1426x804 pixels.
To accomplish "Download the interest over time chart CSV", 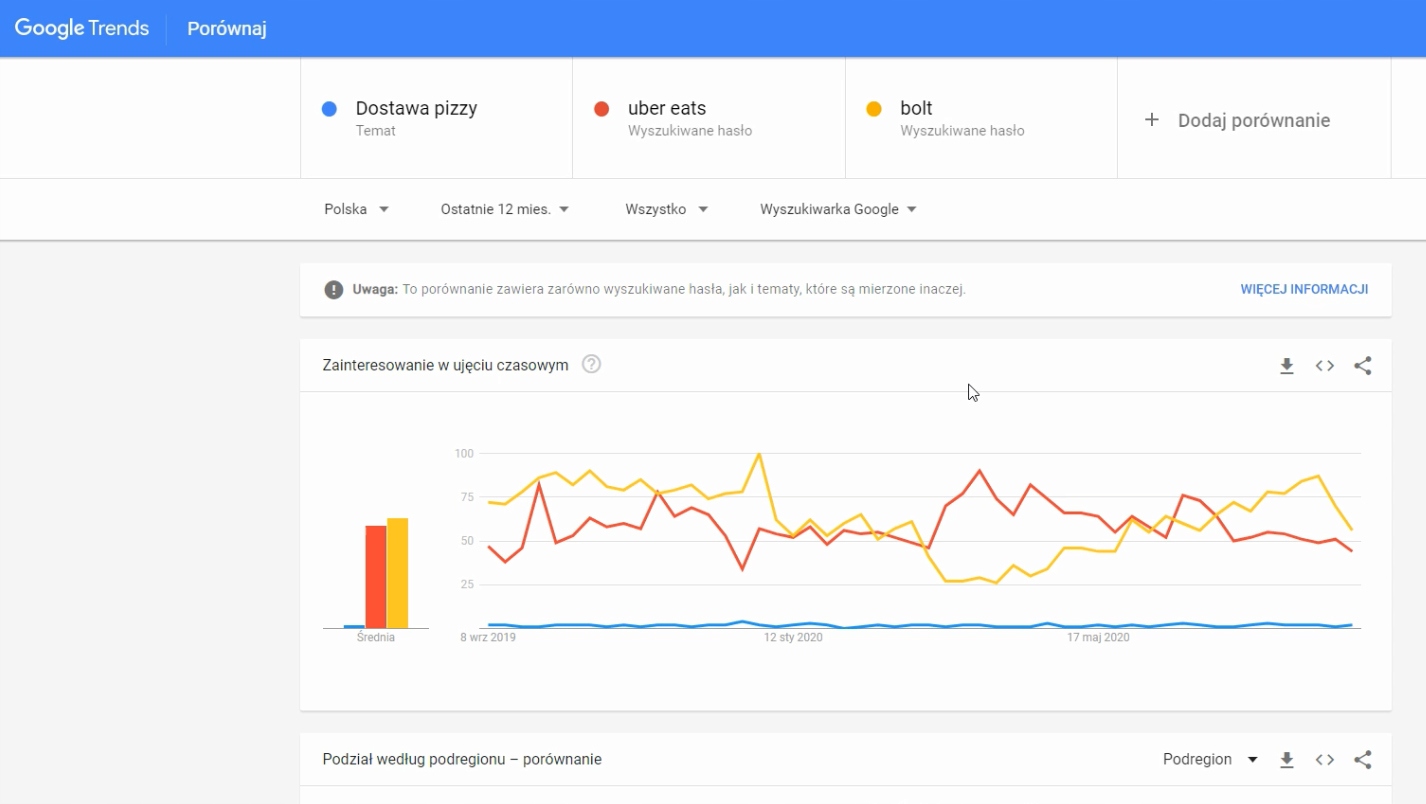I will pyautogui.click(x=1287, y=366).
